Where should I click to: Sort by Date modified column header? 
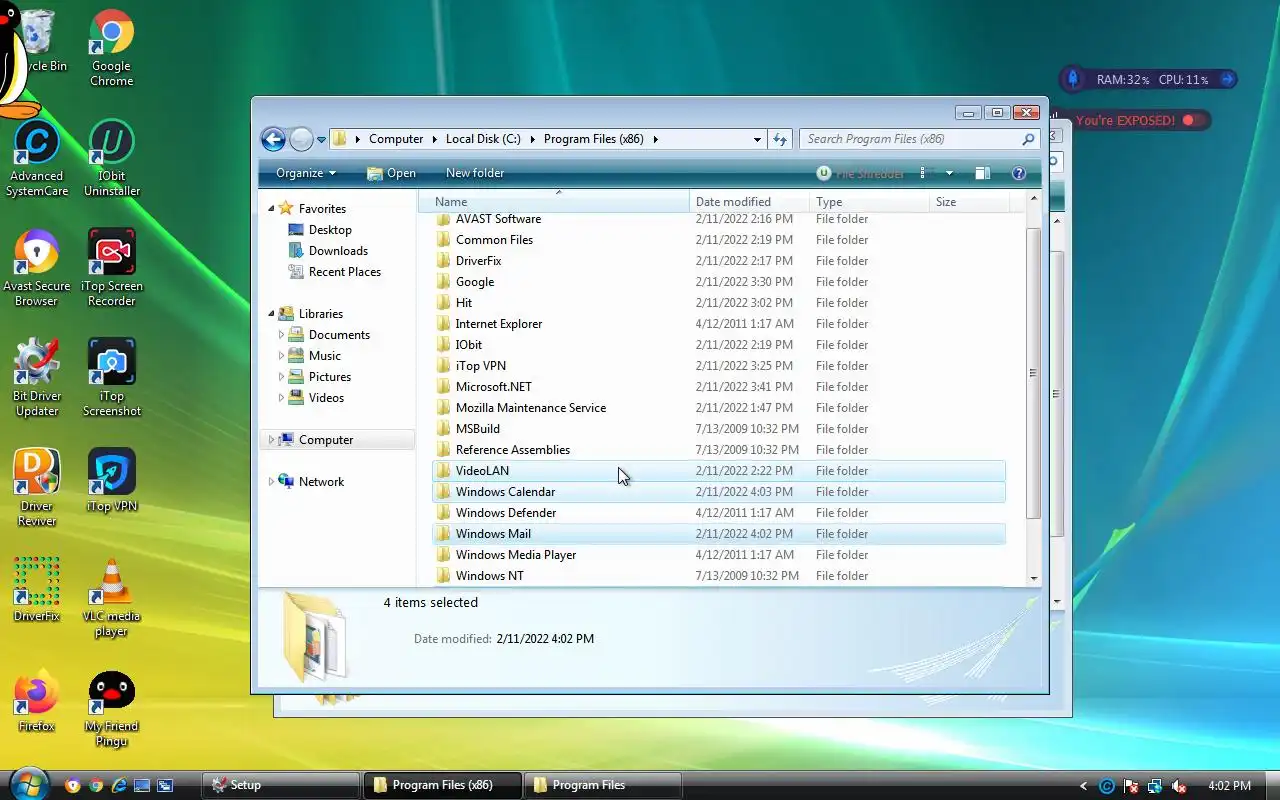tap(750, 202)
